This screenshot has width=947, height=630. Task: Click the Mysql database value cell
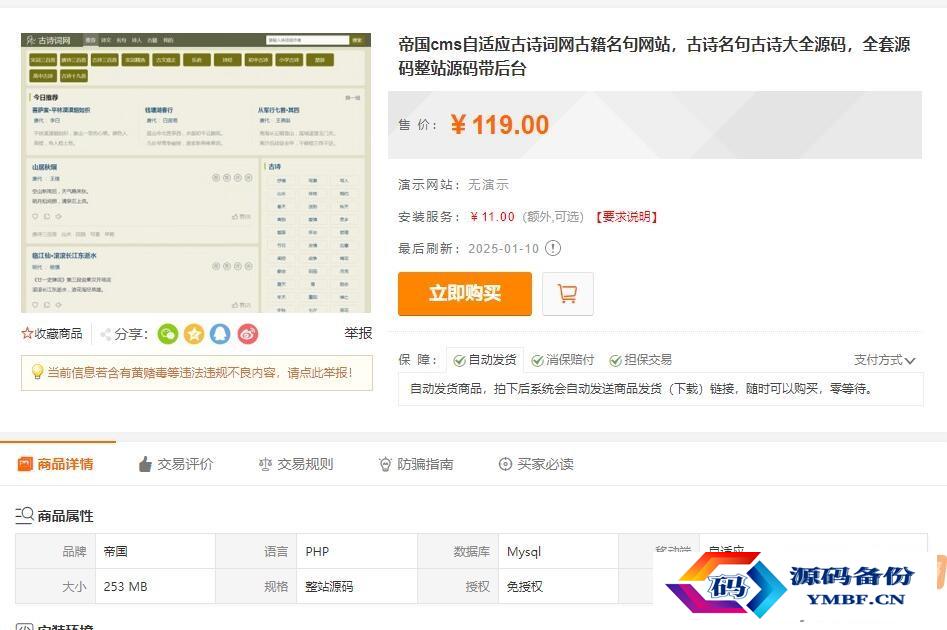(x=558, y=551)
